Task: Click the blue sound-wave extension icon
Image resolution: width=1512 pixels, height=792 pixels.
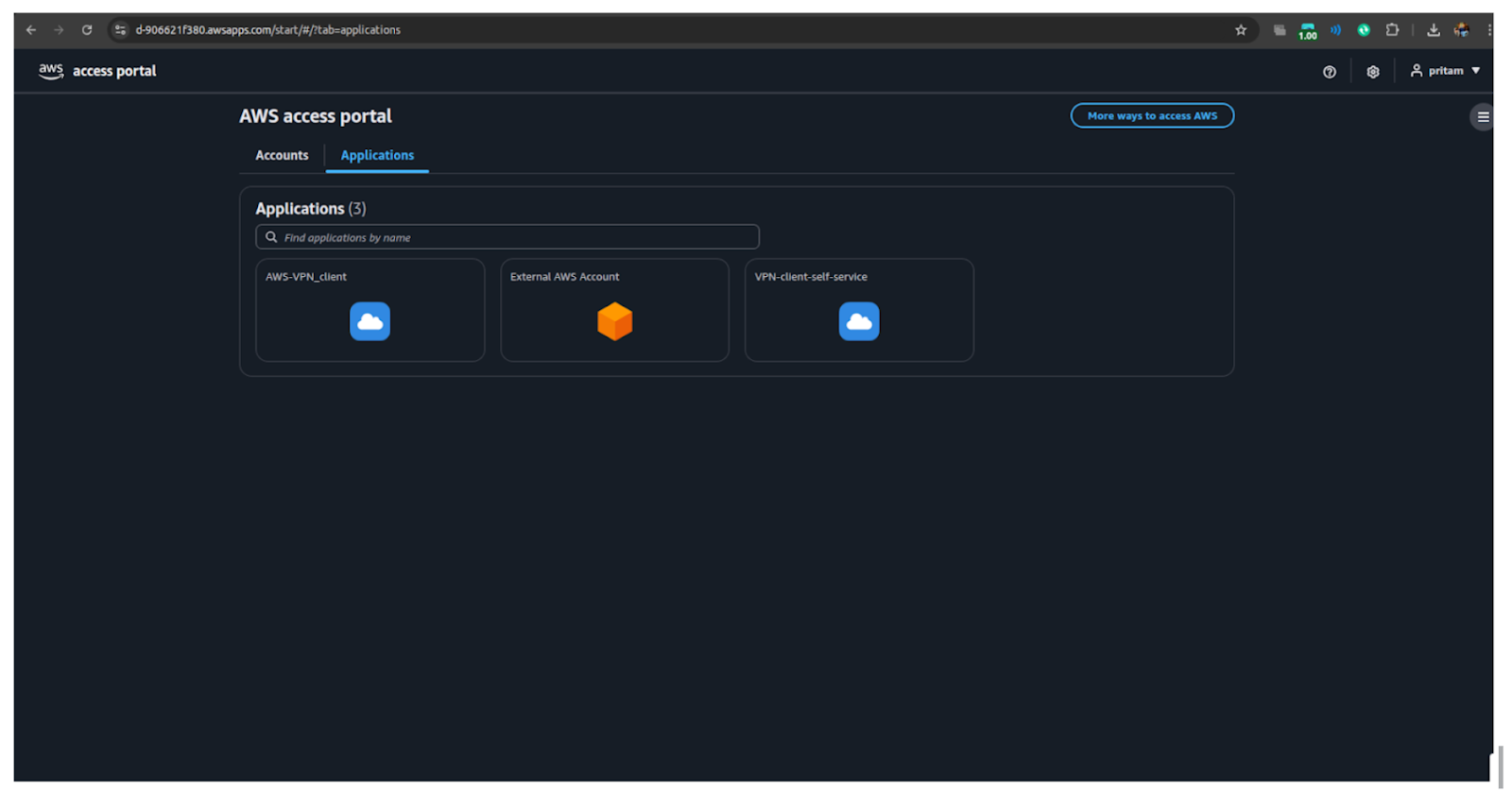Action: [x=1335, y=30]
